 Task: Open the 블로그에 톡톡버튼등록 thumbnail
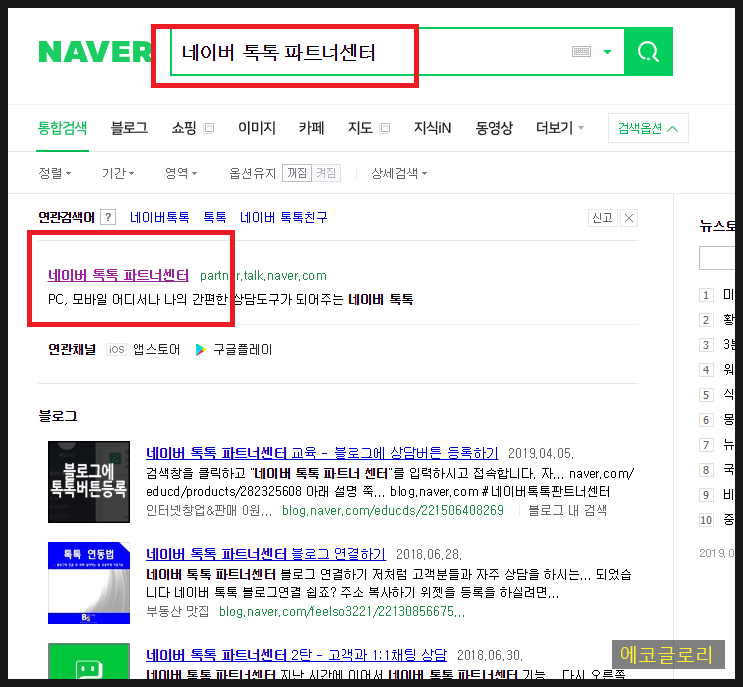[89, 482]
